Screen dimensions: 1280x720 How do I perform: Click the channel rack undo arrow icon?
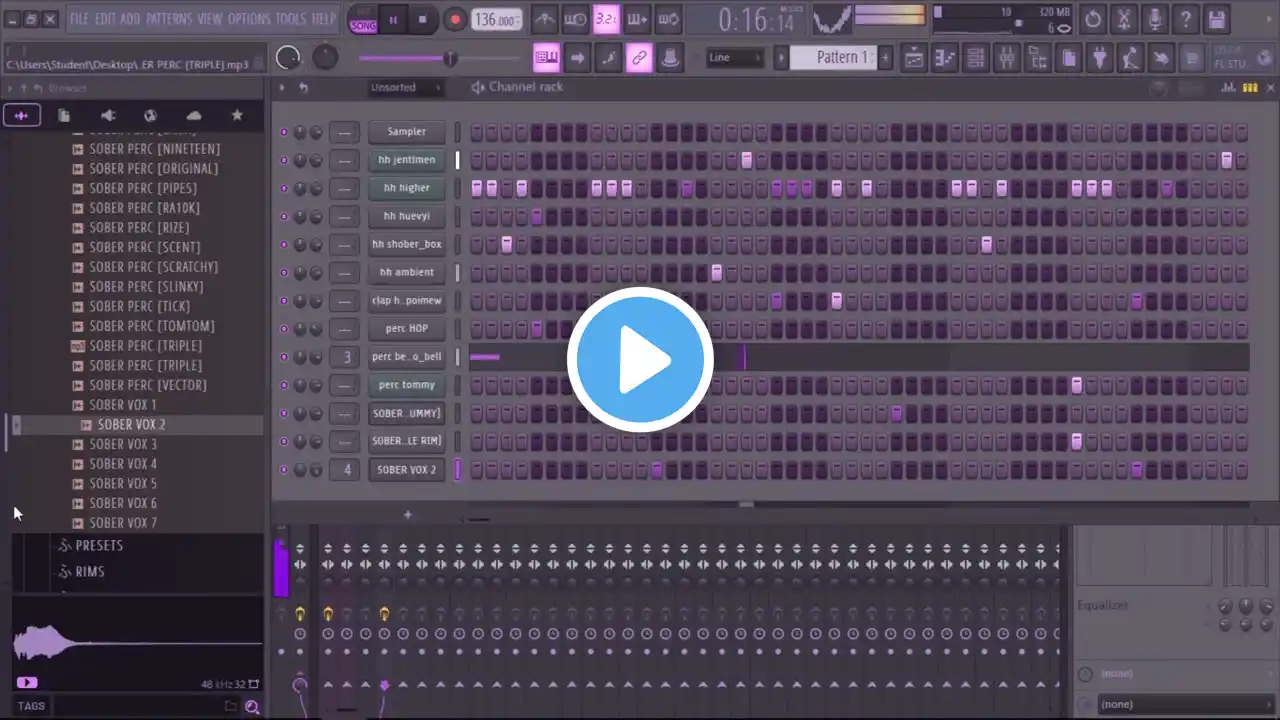303,87
